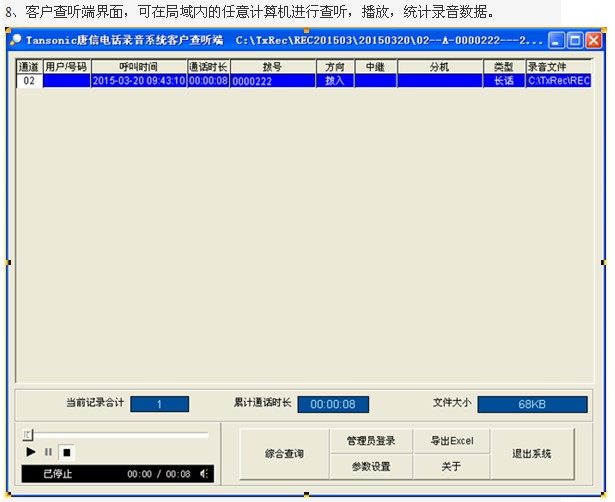The width and height of the screenshot is (615, 502).
Task: Minimize the Tansonic window
Action: [556, 40]
